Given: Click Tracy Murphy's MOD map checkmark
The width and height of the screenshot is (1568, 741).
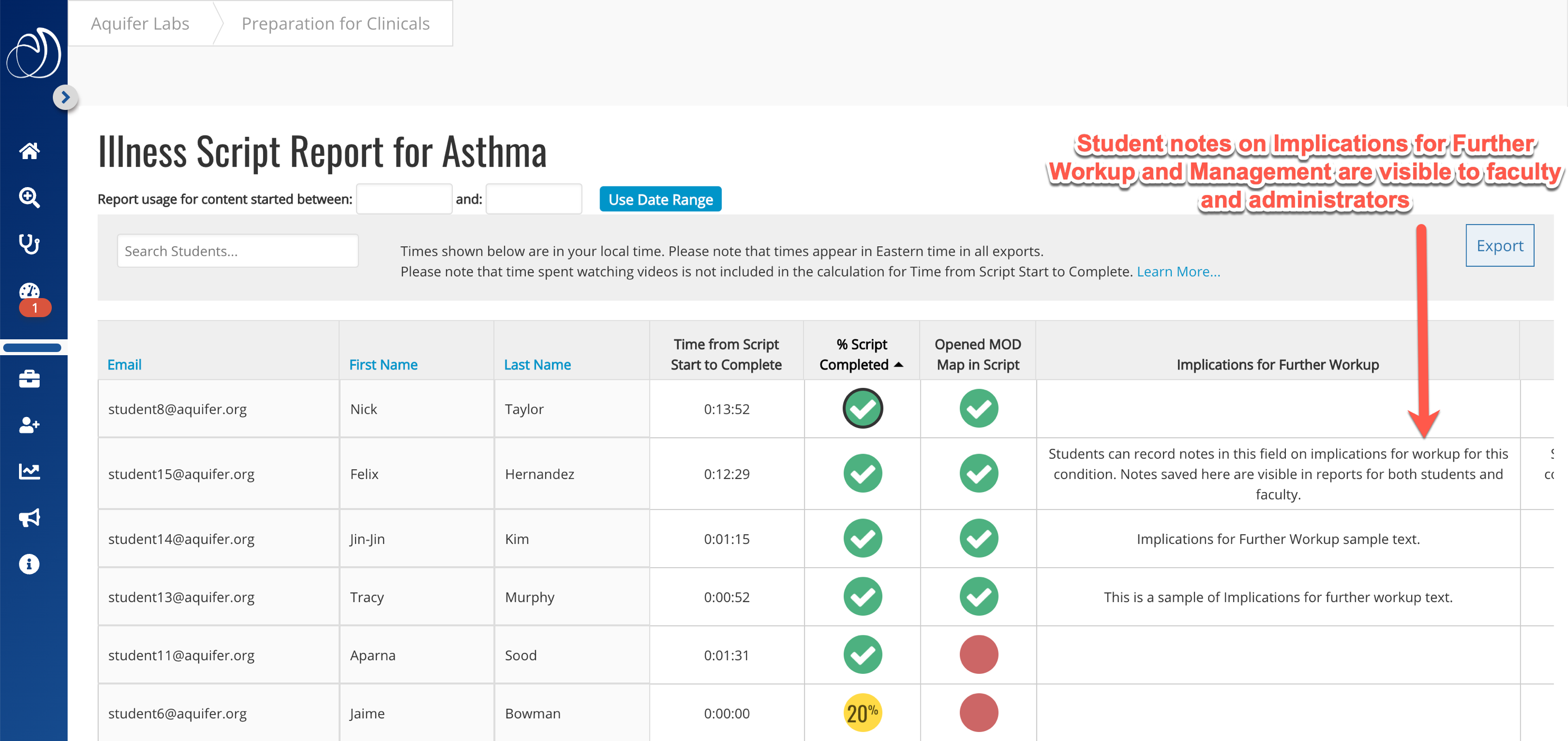Looking at the screenshot, I should pos(979,597).
